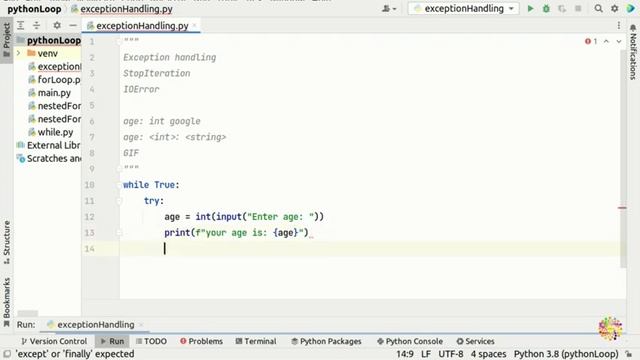Click pythonLoop breadcrumb in navigation bar
Screen dimensions: 640x360
(34, 9)
